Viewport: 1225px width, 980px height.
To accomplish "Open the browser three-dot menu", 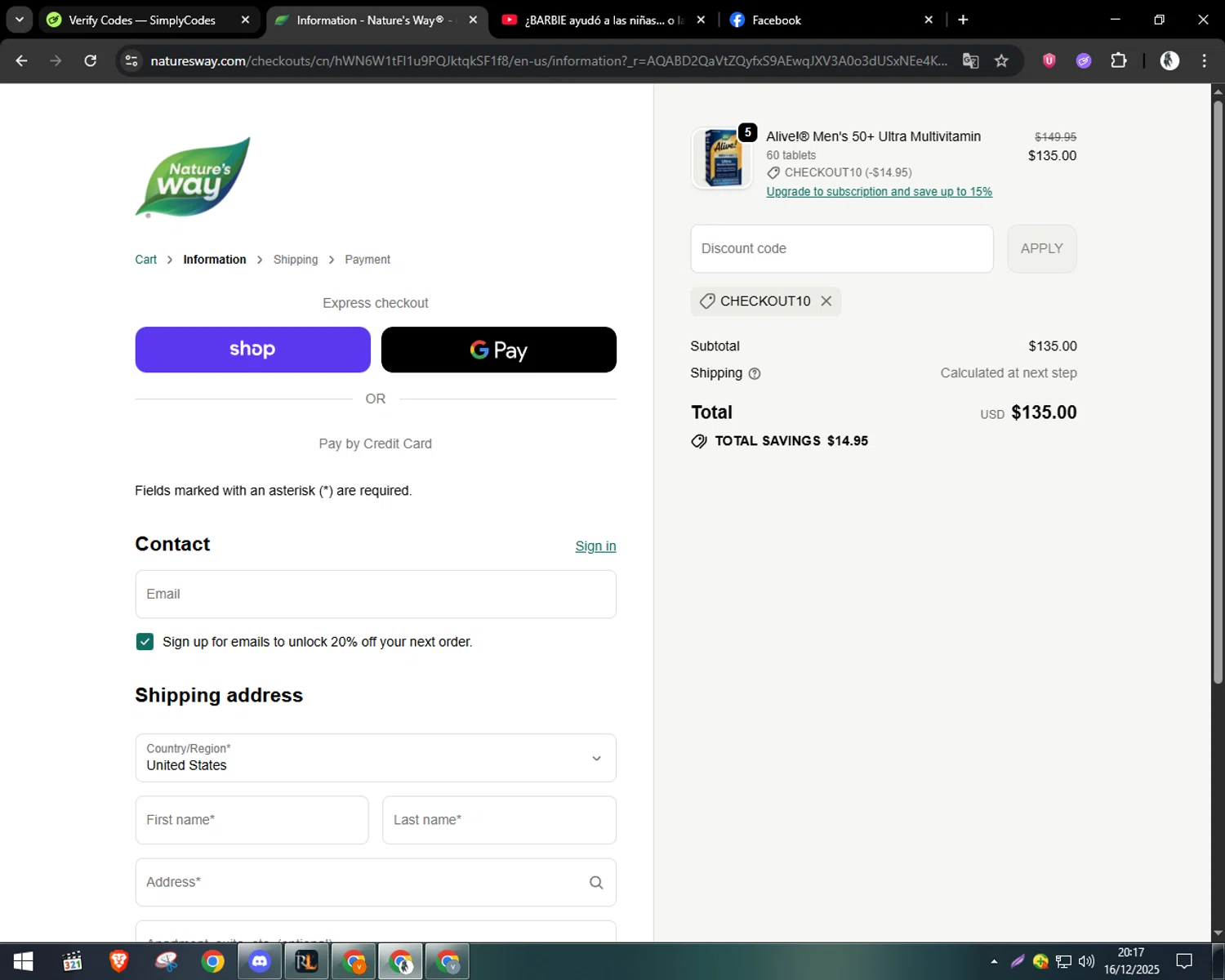I will (x=1204, y=60).
